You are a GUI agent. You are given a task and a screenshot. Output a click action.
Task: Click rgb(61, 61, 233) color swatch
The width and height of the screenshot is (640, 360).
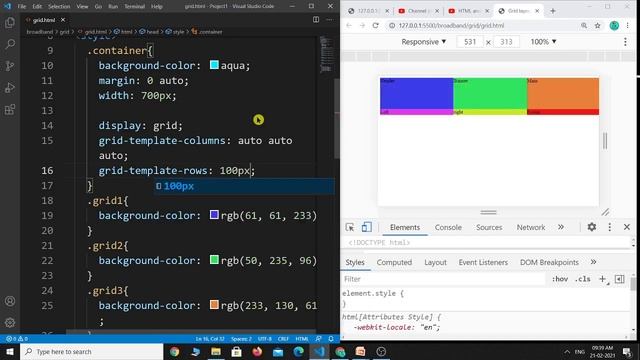point(214,215)
